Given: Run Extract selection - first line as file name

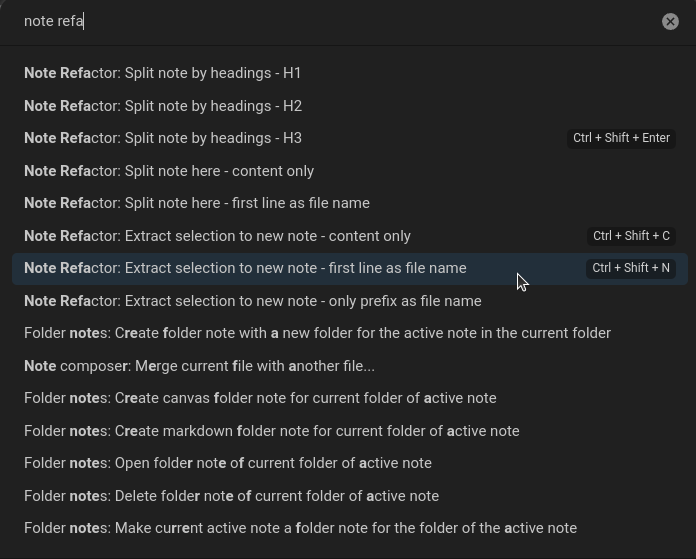Looking at the screenshot, I should pyautogui.click(x=245, y=268).
